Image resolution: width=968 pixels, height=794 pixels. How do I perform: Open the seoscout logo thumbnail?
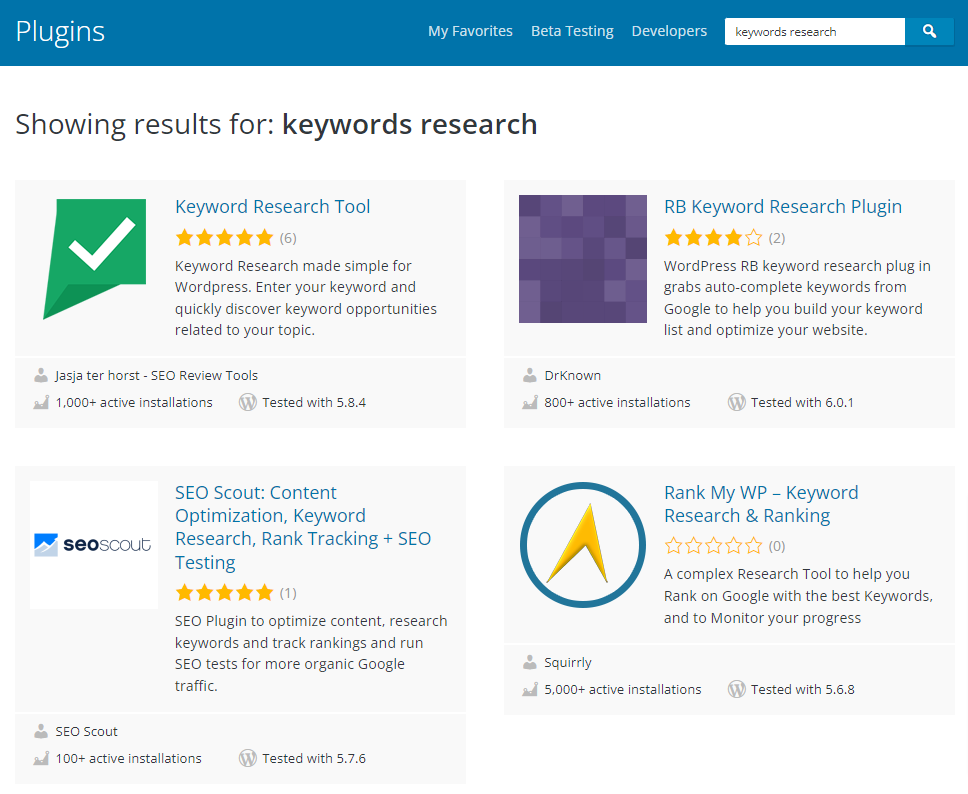[x=94, y=545]
